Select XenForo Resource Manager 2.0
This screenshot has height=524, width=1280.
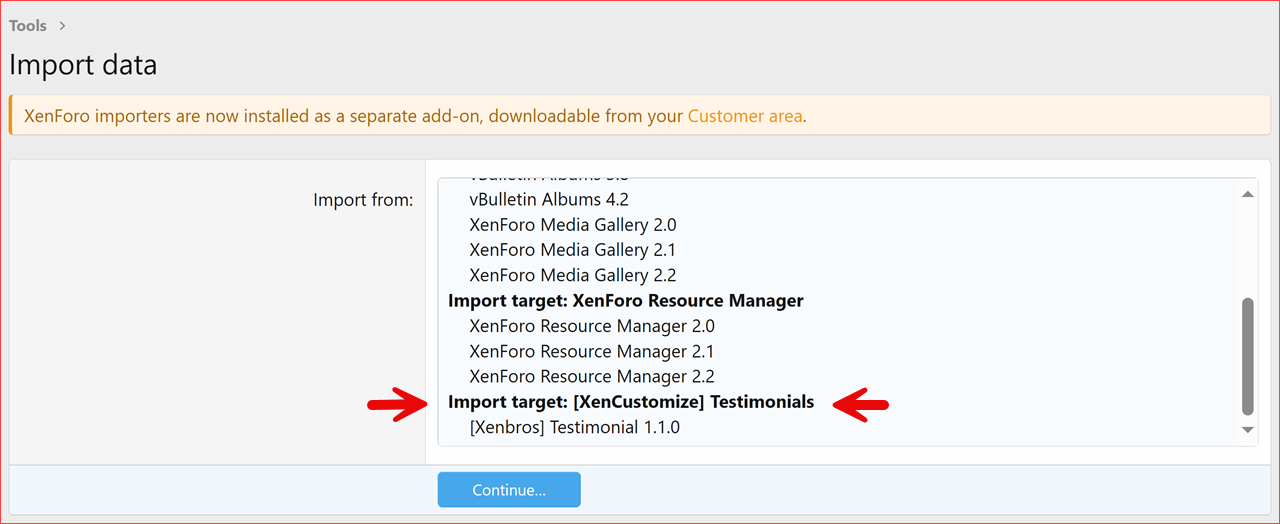pyautogui.click(x=591, y=326)
